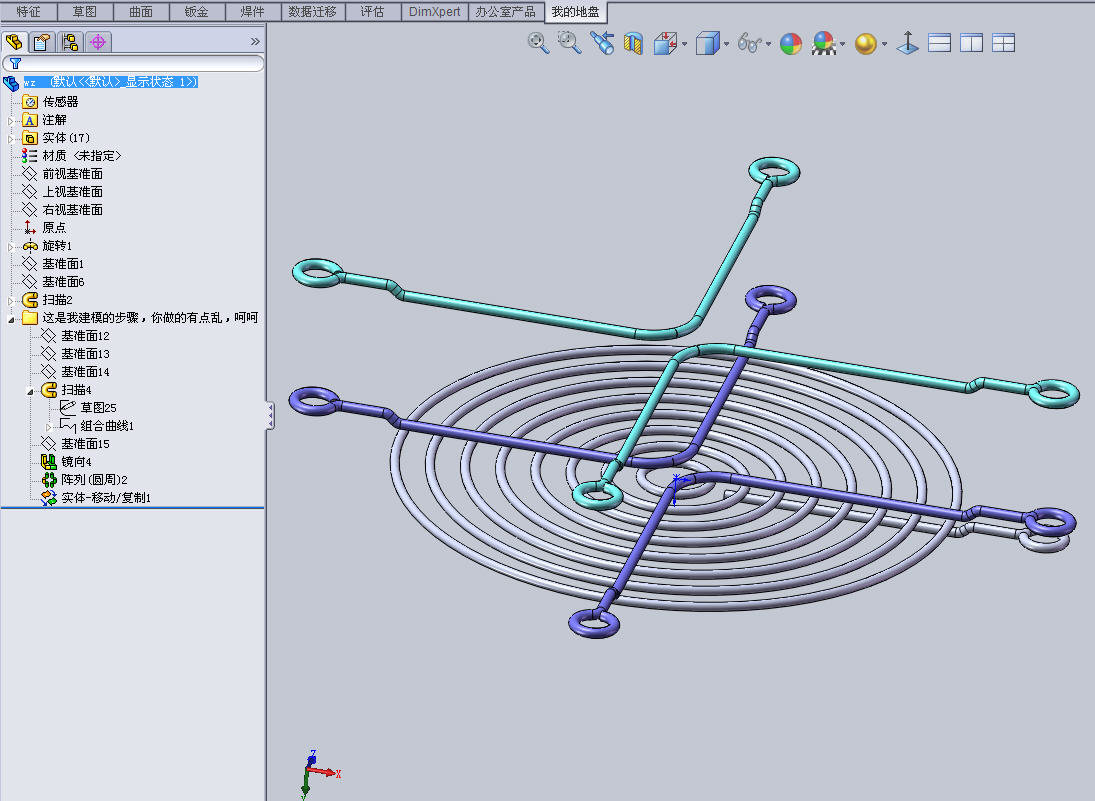
Task: Switch to the two-view vertical viewport layout
Action: click(971, 43)
